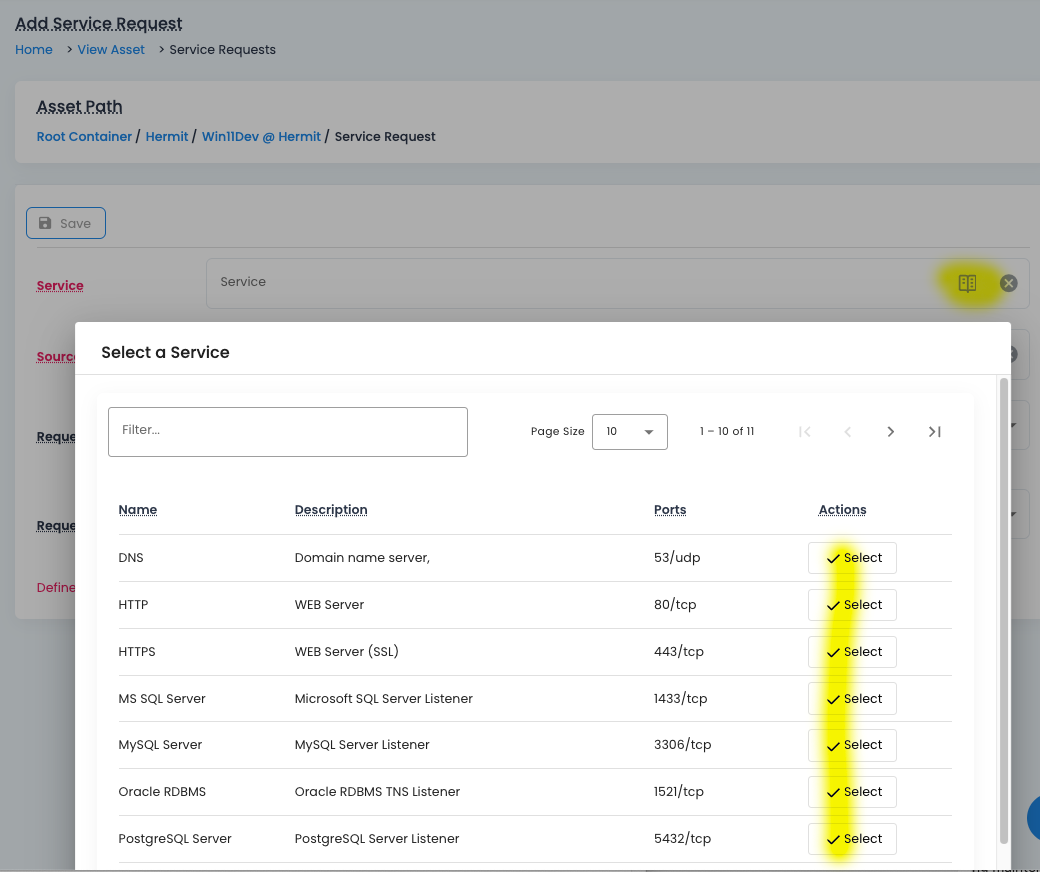Select the PostgreSQL Server service

851,838
